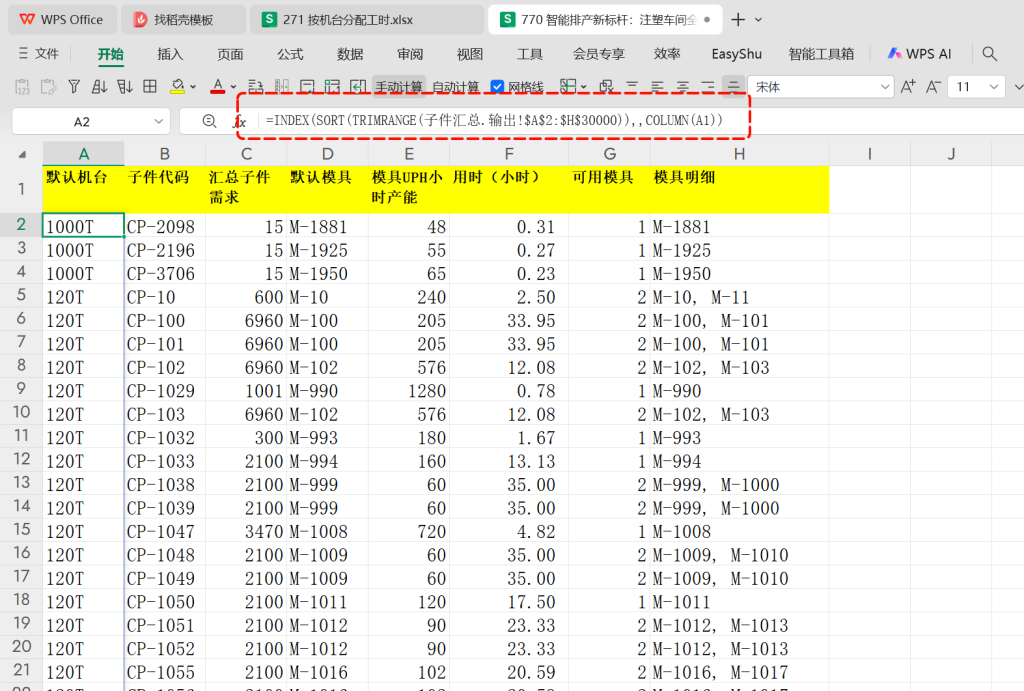Viewport: 1024px width, 691px height.
Task: Click cell containing CP-2098
Action: pos(165,227)
